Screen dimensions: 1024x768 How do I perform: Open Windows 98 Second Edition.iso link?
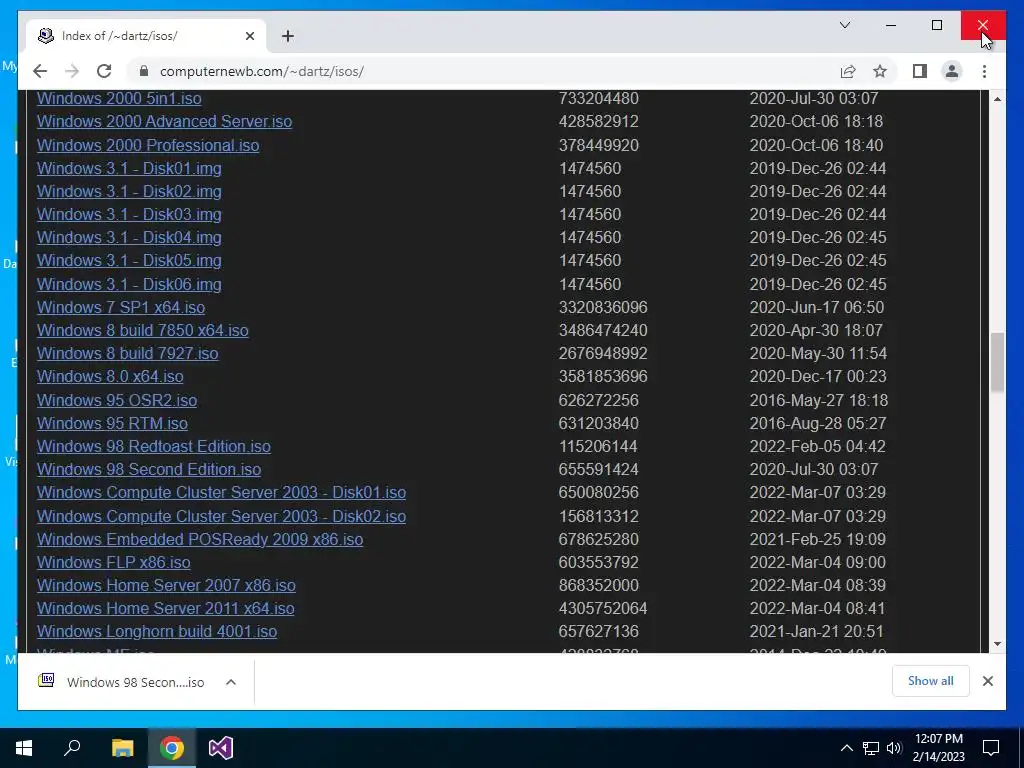[149, 469]
